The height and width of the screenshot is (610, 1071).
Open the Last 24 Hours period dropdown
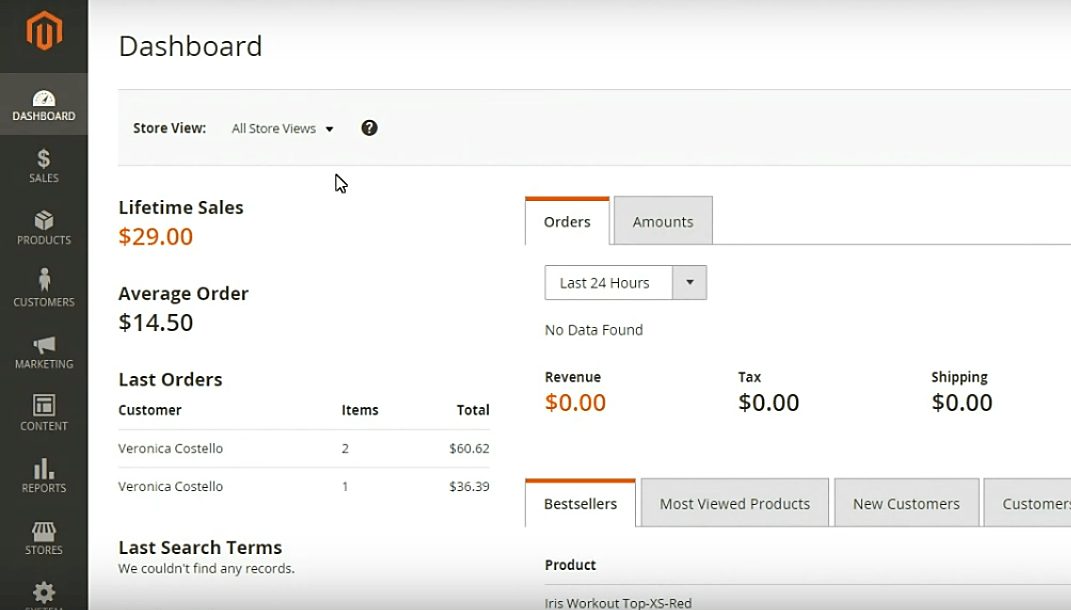coord(626,283)
